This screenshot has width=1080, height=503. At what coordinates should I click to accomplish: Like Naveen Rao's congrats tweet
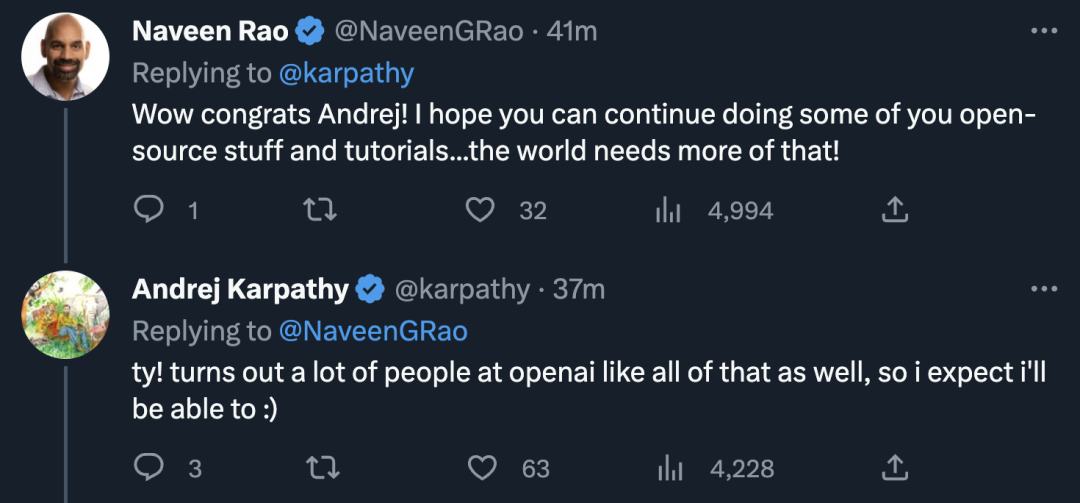[482, 209]
